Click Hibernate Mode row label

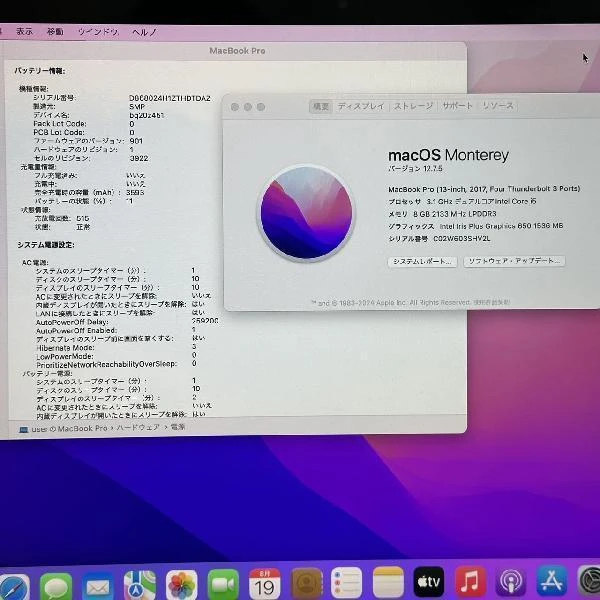(x=65, y=348)
